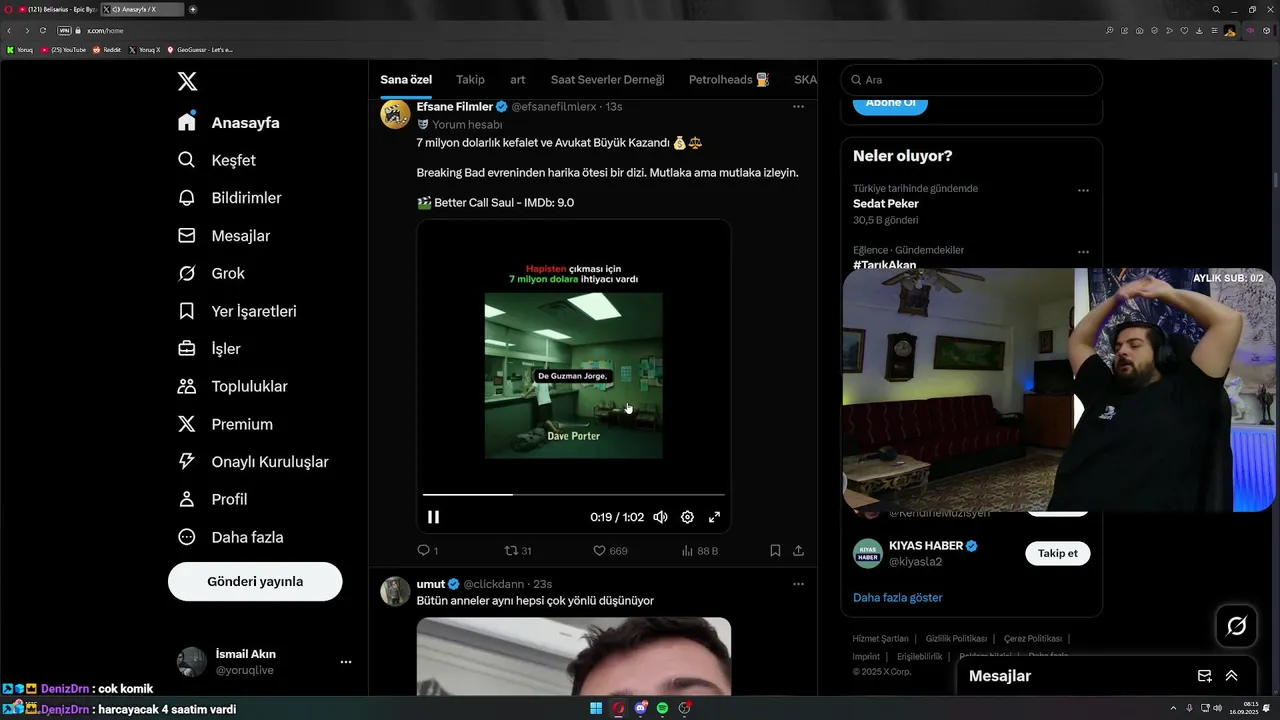Open a new browser tab
This screenshot has width=1280, height=720.
pyautogui.click(x=193, y=9)
